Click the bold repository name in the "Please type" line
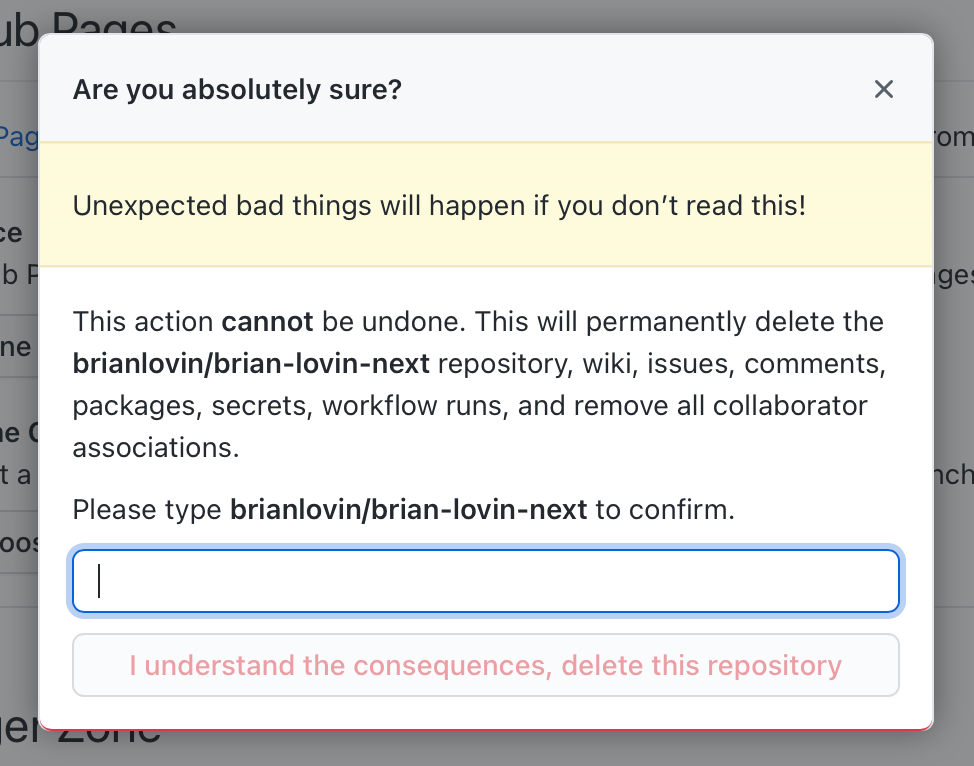Screen dimensions: 974x766 (x=408, y=510)
